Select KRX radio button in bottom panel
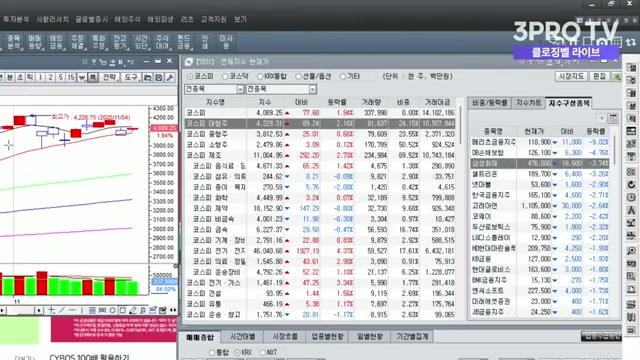Image resolution: width=640 pixels, height=360 pixels. 237,352
